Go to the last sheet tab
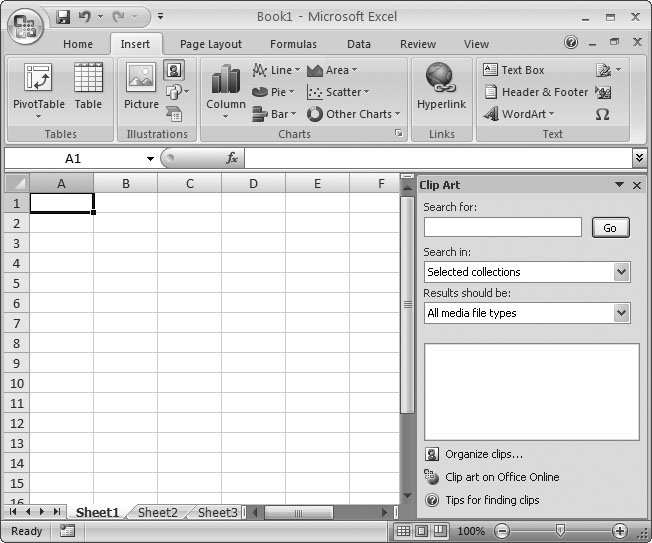The height and width of the screenshot is (543, 652). click(57, 512)
